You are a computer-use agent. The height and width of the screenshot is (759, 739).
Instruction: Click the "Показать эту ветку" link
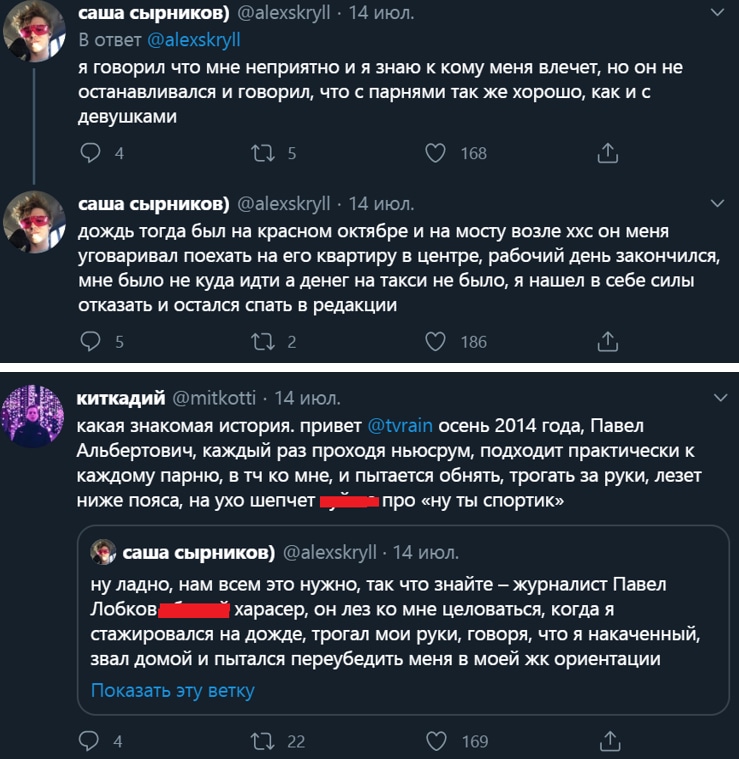(173, 690)
